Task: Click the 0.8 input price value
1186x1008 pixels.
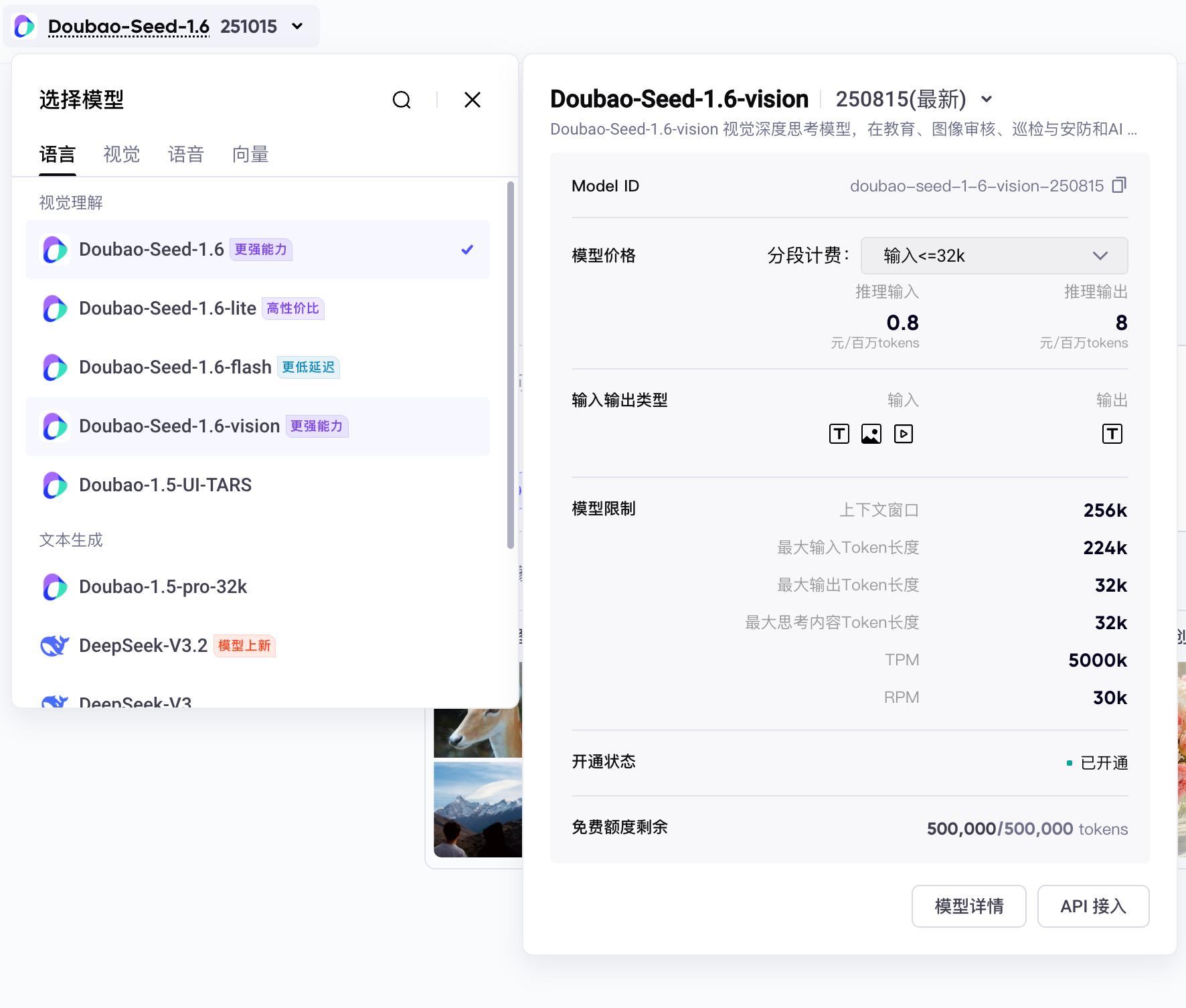Action: tap(902, 323)
